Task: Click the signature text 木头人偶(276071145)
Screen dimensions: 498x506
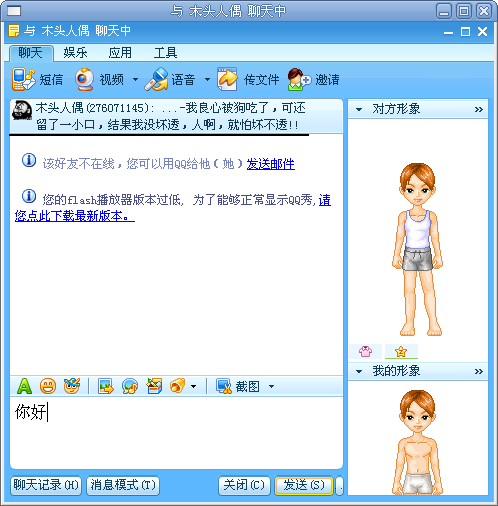Action: (x=93, y=108)
